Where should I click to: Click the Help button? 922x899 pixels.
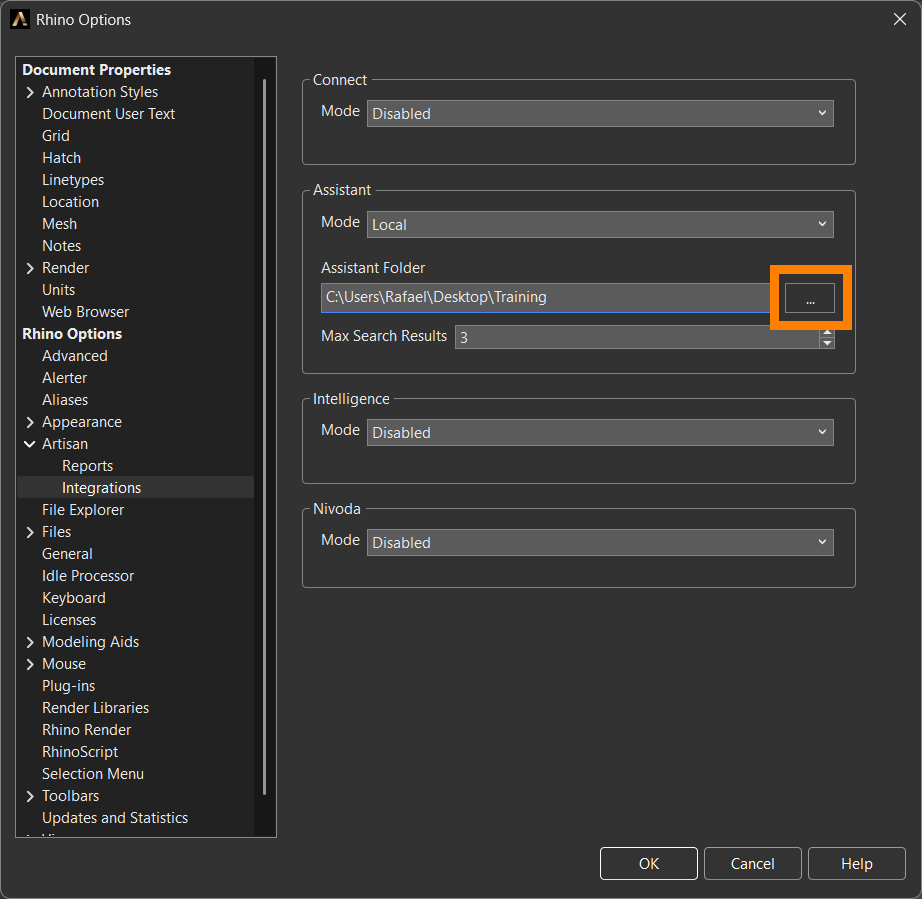click(856, 864)
